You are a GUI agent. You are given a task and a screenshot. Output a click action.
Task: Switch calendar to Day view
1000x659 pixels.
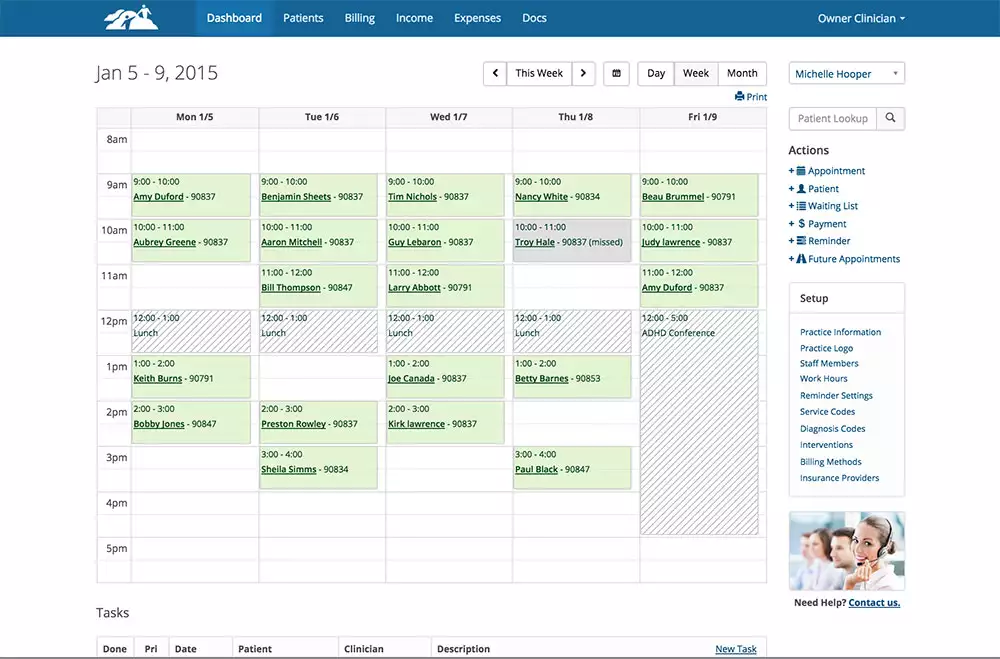[656, 73]
